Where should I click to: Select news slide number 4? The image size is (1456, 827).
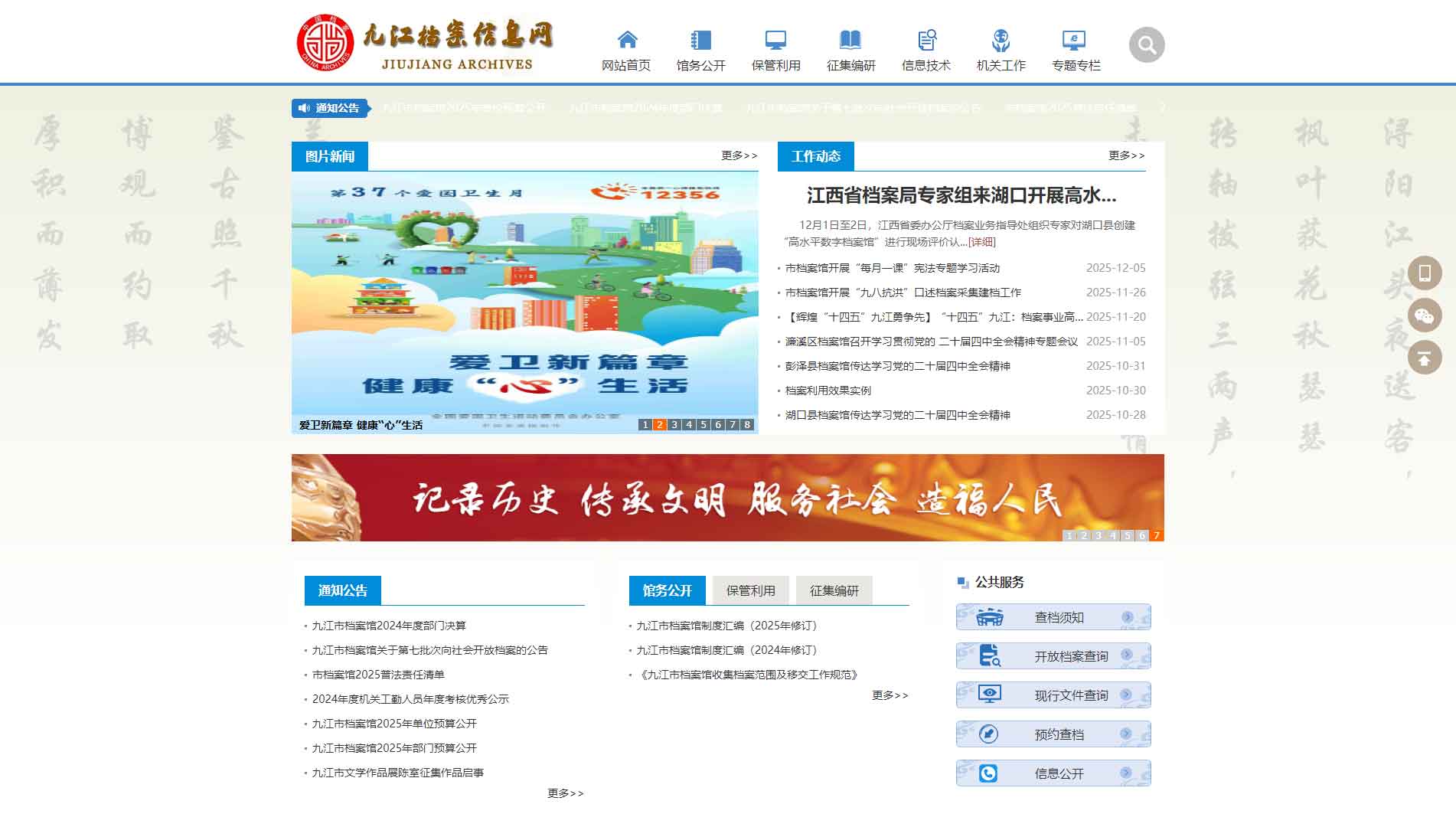689,424
